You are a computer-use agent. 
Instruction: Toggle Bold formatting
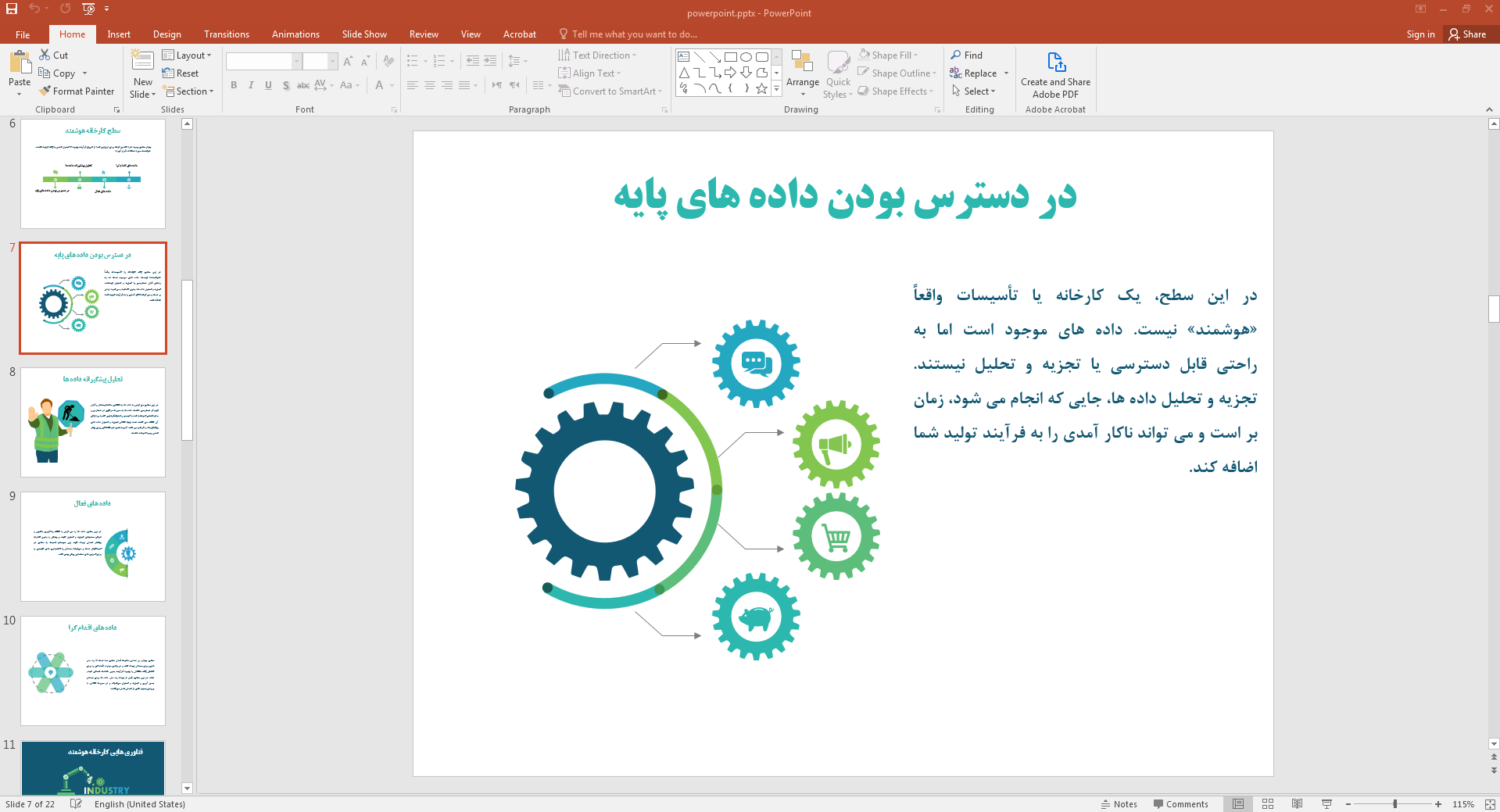tap(234, 85)
